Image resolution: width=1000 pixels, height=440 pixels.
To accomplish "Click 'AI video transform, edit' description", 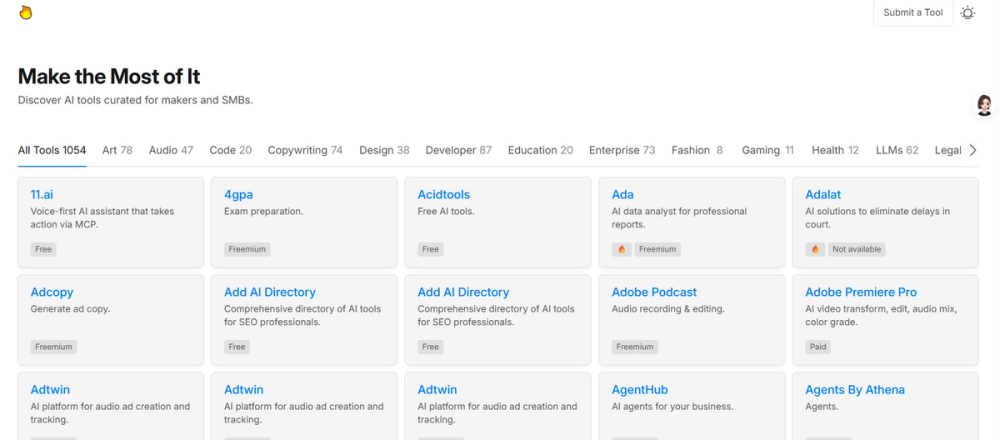I will click(x=881, y=315).
